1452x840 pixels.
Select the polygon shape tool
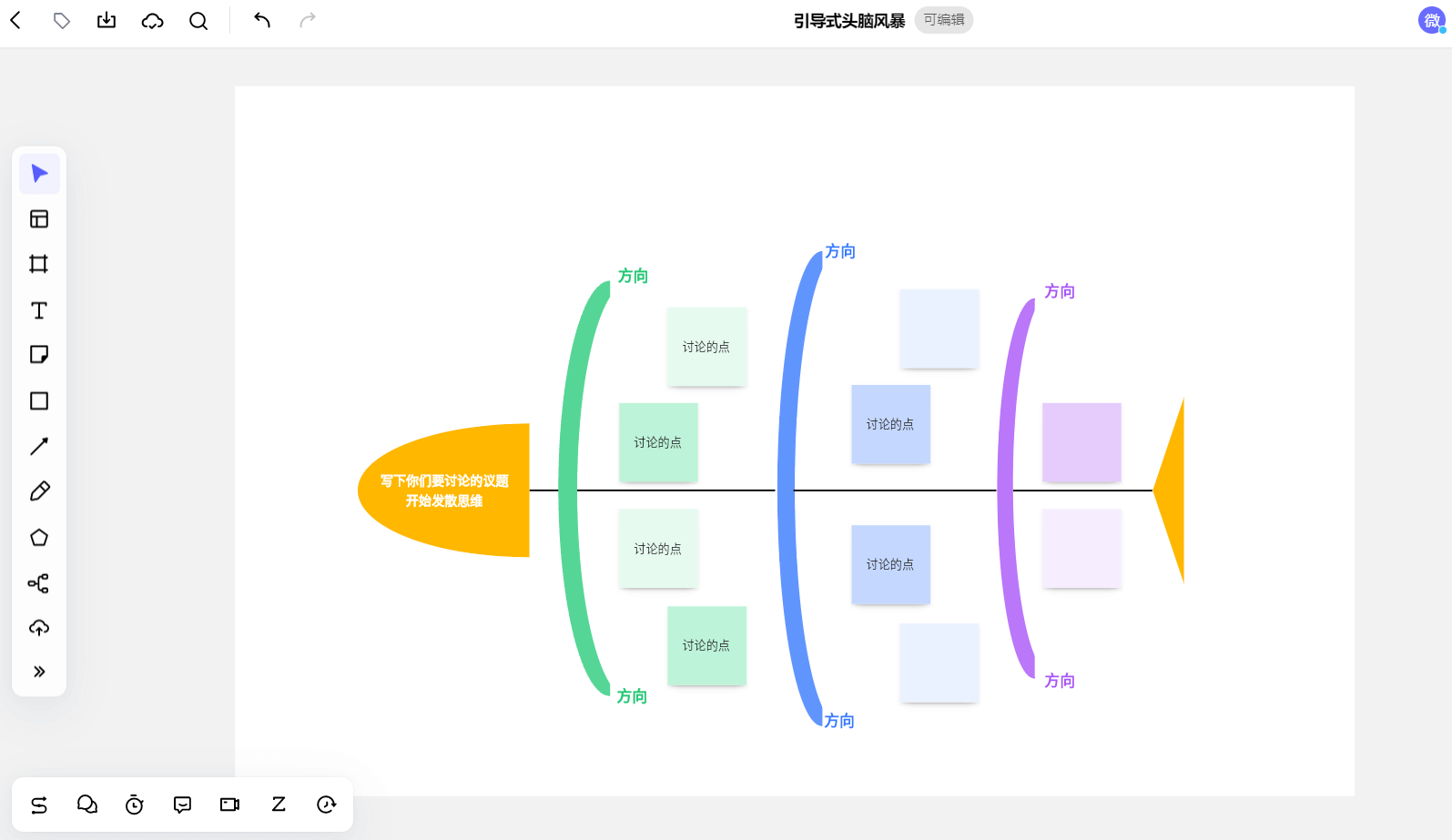coord(39,538)
